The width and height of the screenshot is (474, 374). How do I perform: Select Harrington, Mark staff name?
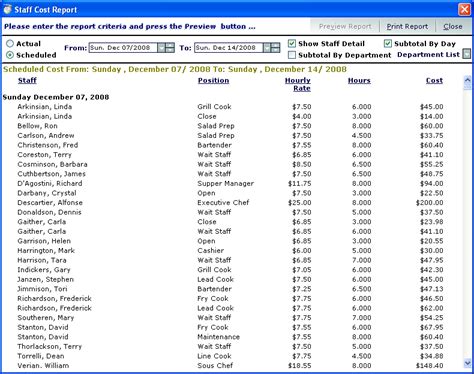pos(46,251)
